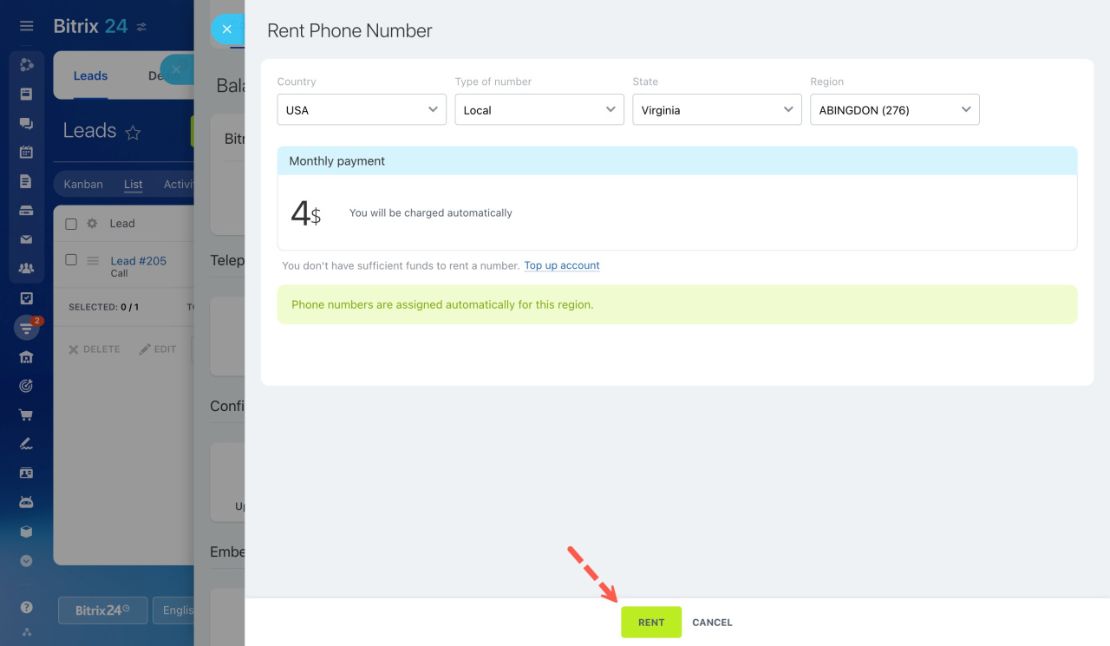
Task: Open the help question mark icon
Action: (x=26, y=607)
